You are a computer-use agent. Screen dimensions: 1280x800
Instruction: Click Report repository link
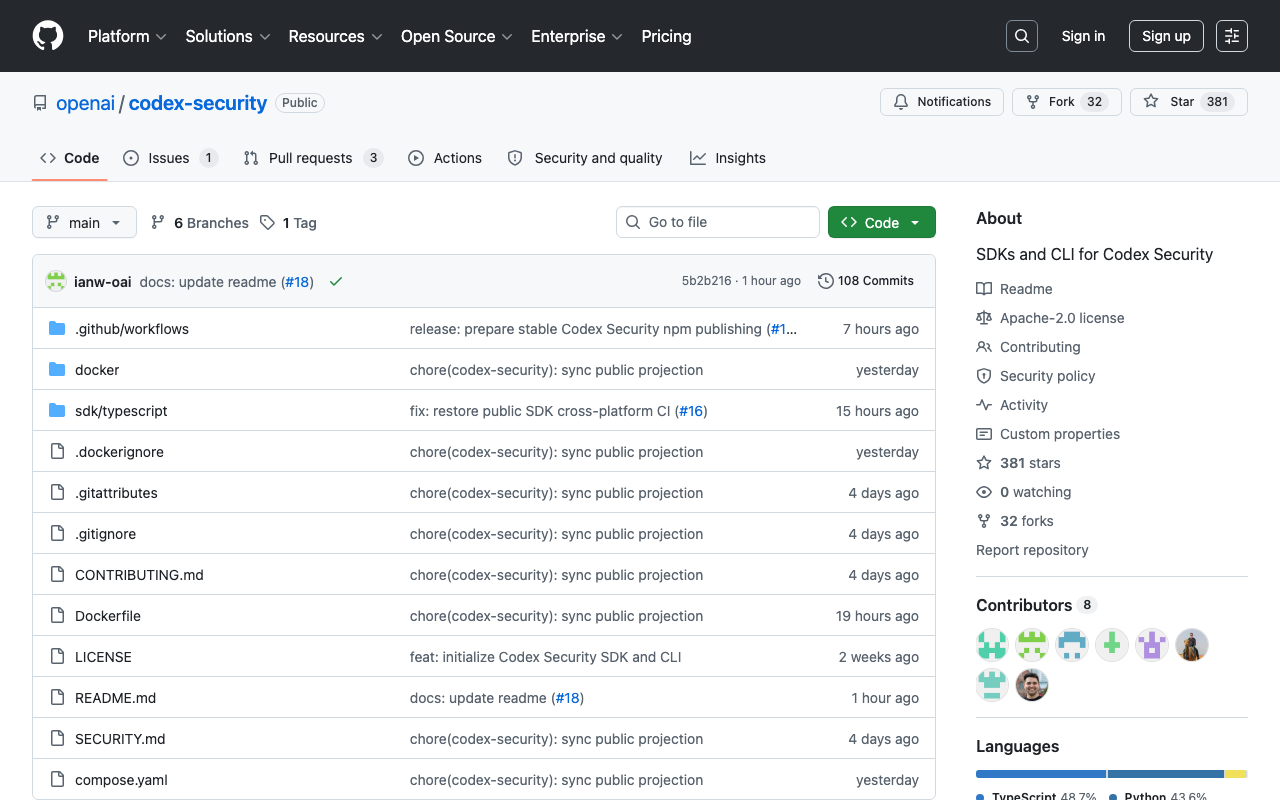click(1032, 550)
